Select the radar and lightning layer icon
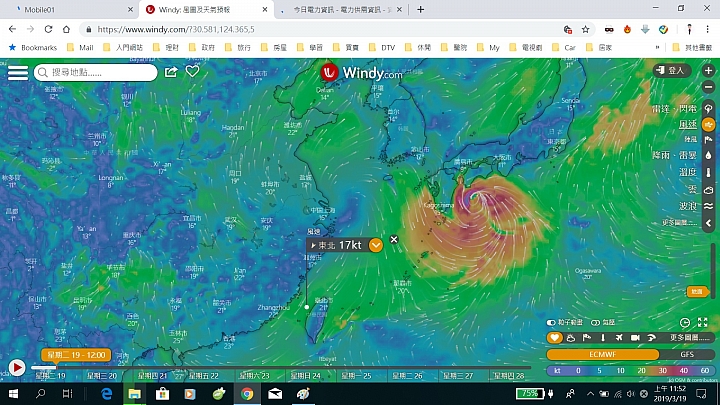Screen dimensions: 720x405 pos(709,109)
